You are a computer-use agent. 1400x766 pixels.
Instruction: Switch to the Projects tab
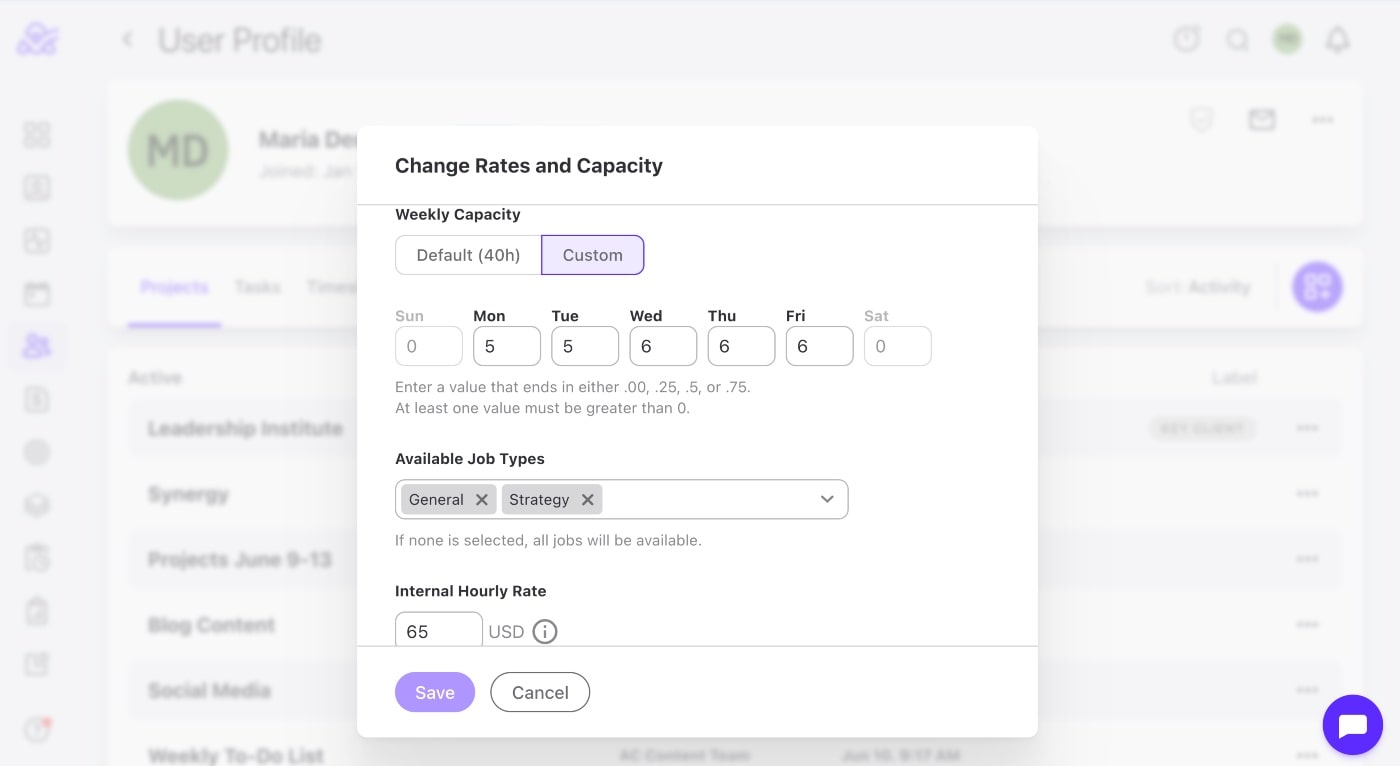tap(174, 287)
